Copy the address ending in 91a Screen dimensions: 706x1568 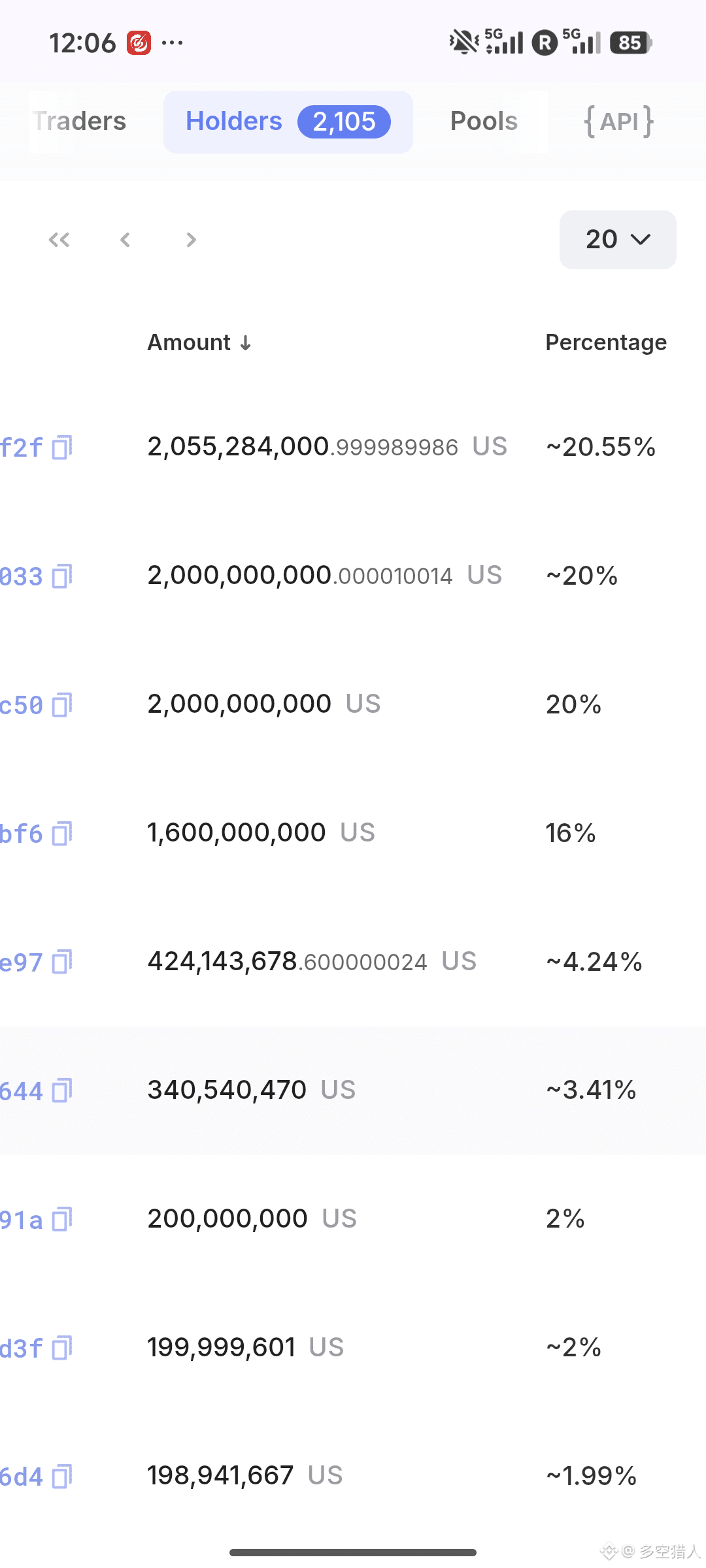pyautogui.click(x=62, y=1220)
